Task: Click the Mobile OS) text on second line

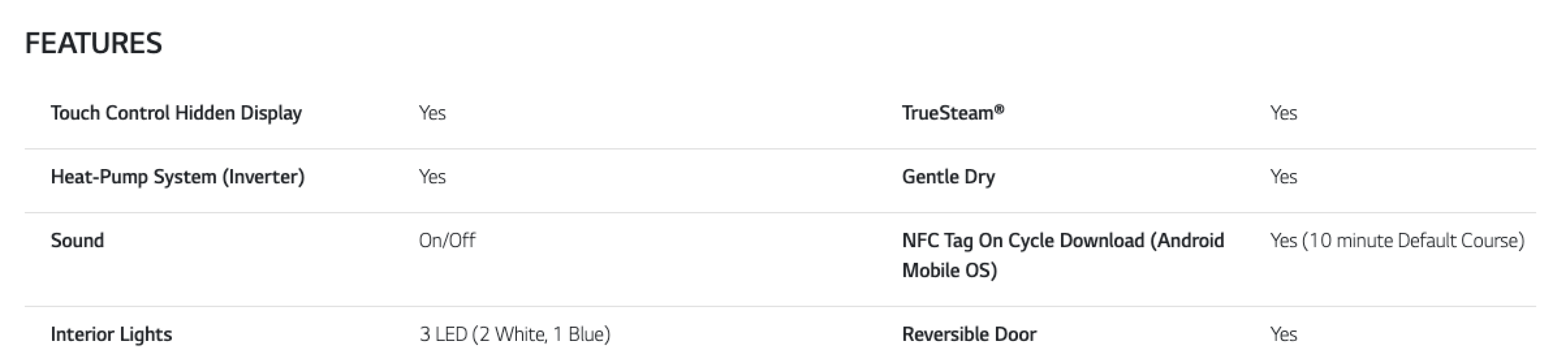Action: coord(949,270)
